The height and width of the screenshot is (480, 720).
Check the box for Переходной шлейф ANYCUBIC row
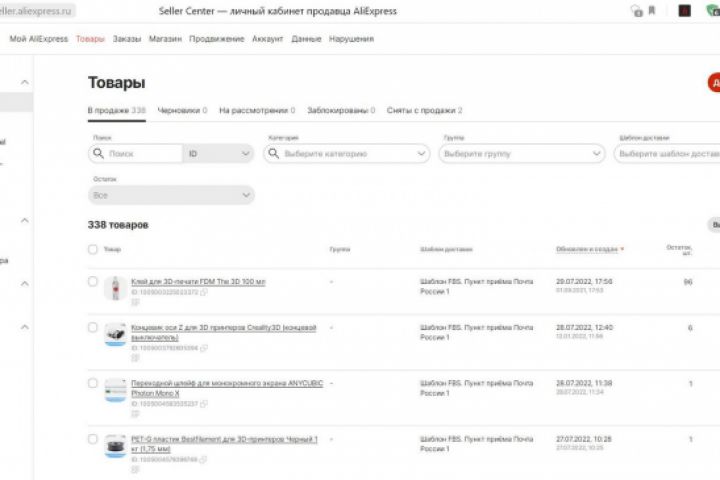pyautogui.click(x=93, y=383)
